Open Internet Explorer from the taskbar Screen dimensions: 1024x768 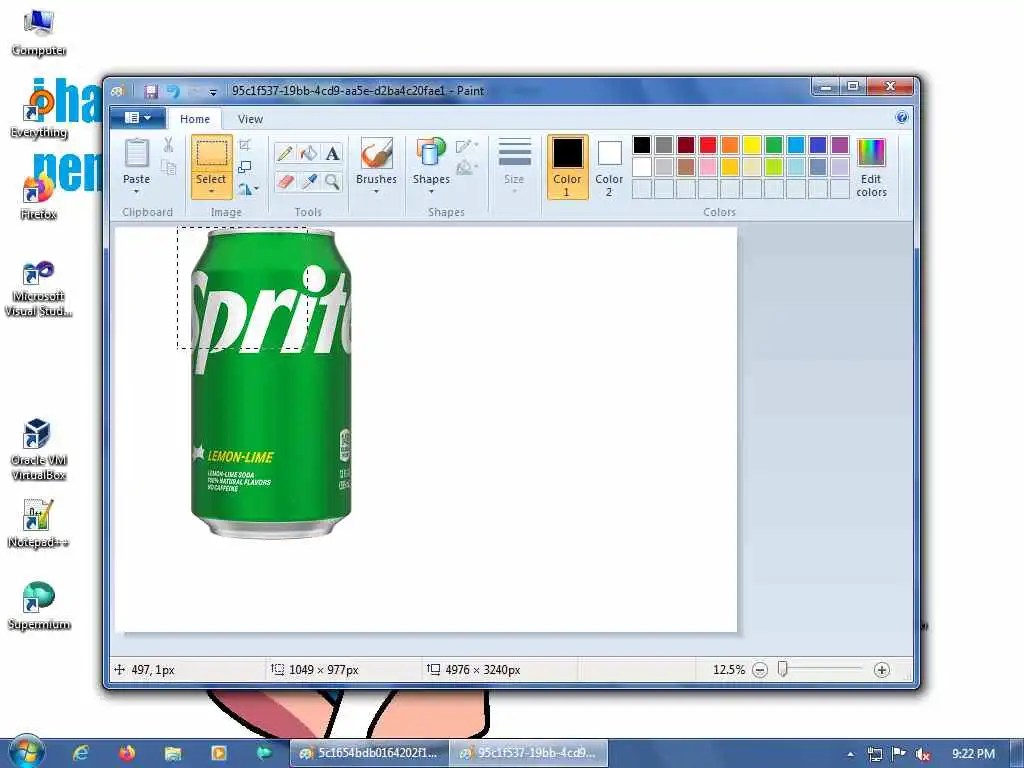click(80, 753)
